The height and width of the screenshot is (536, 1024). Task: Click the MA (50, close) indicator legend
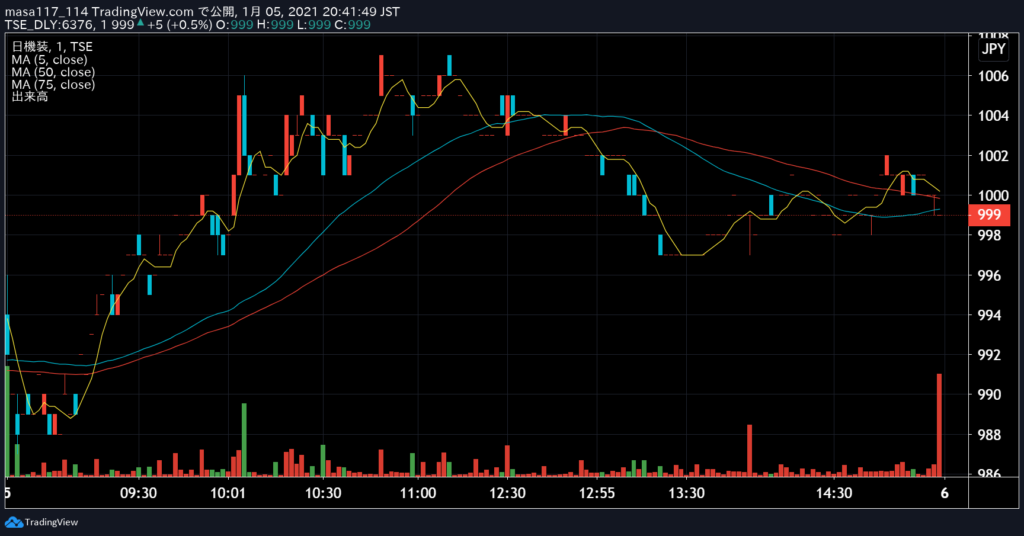click(x=53, y=72)
